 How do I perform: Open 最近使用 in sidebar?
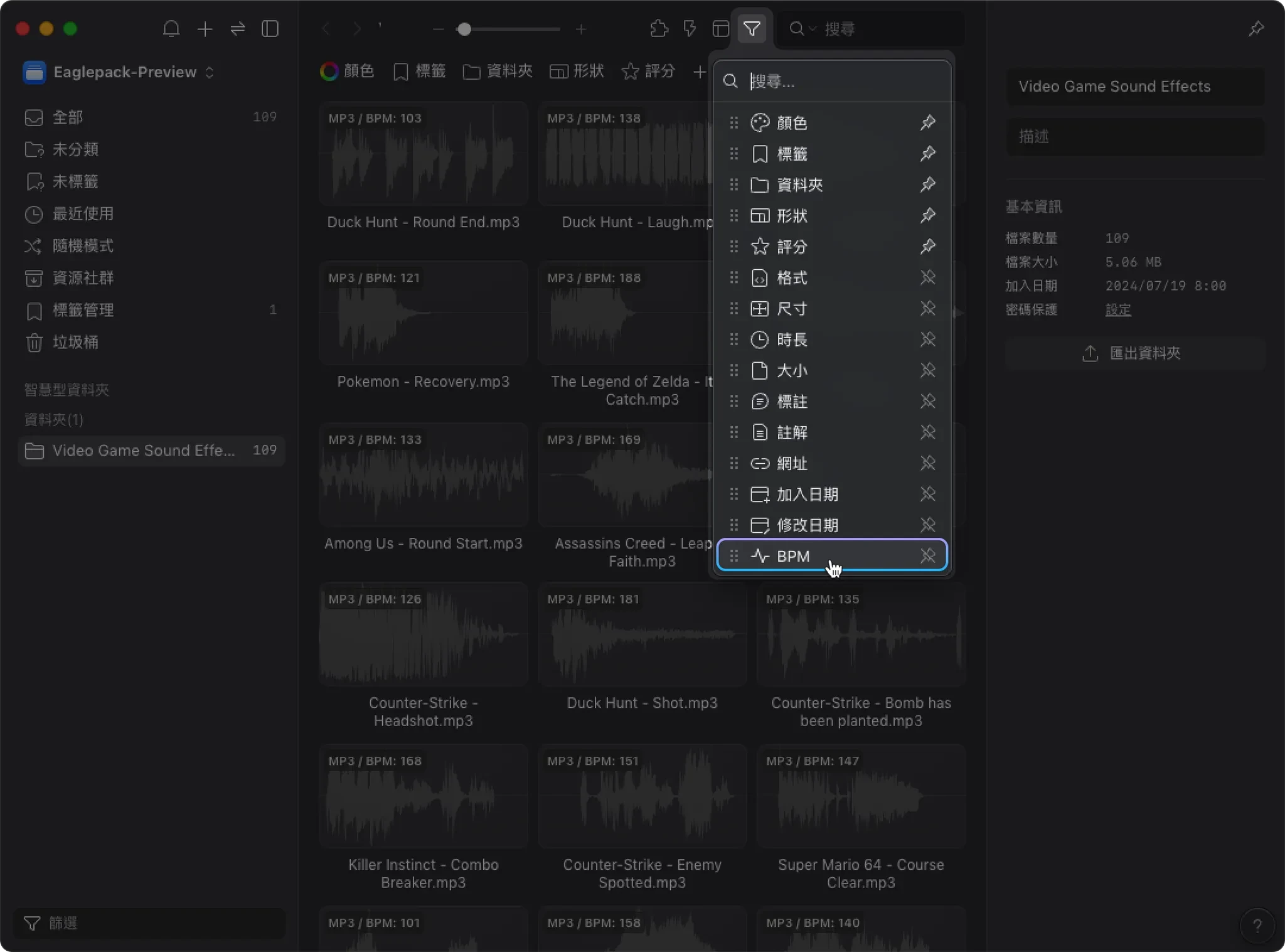tap(151, 214)
